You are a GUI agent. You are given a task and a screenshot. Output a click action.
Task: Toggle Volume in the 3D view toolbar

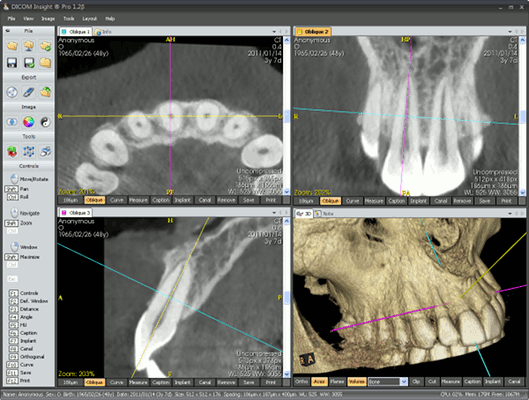point(357,381)
